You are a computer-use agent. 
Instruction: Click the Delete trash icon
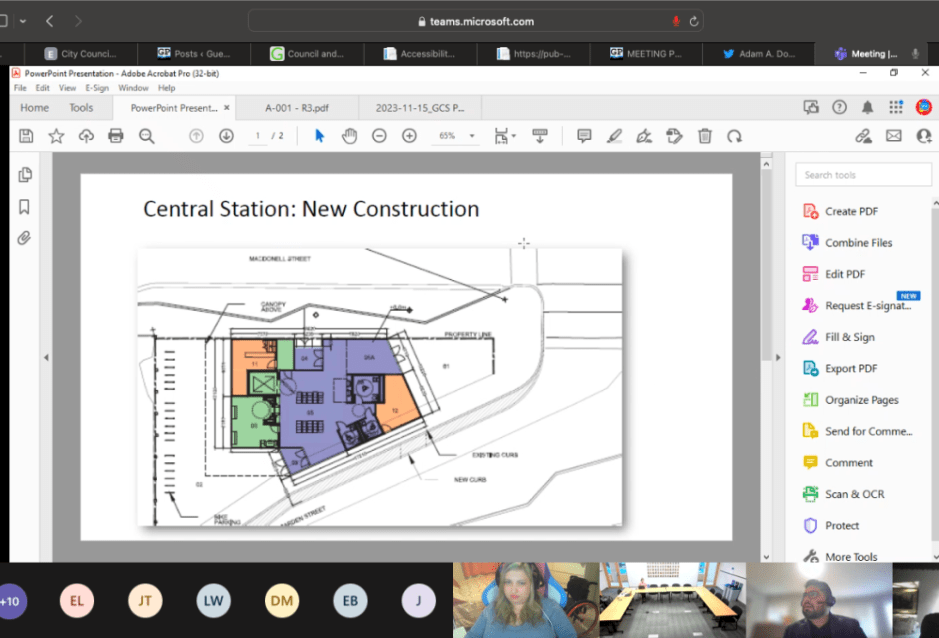click(x=704, y=136)
